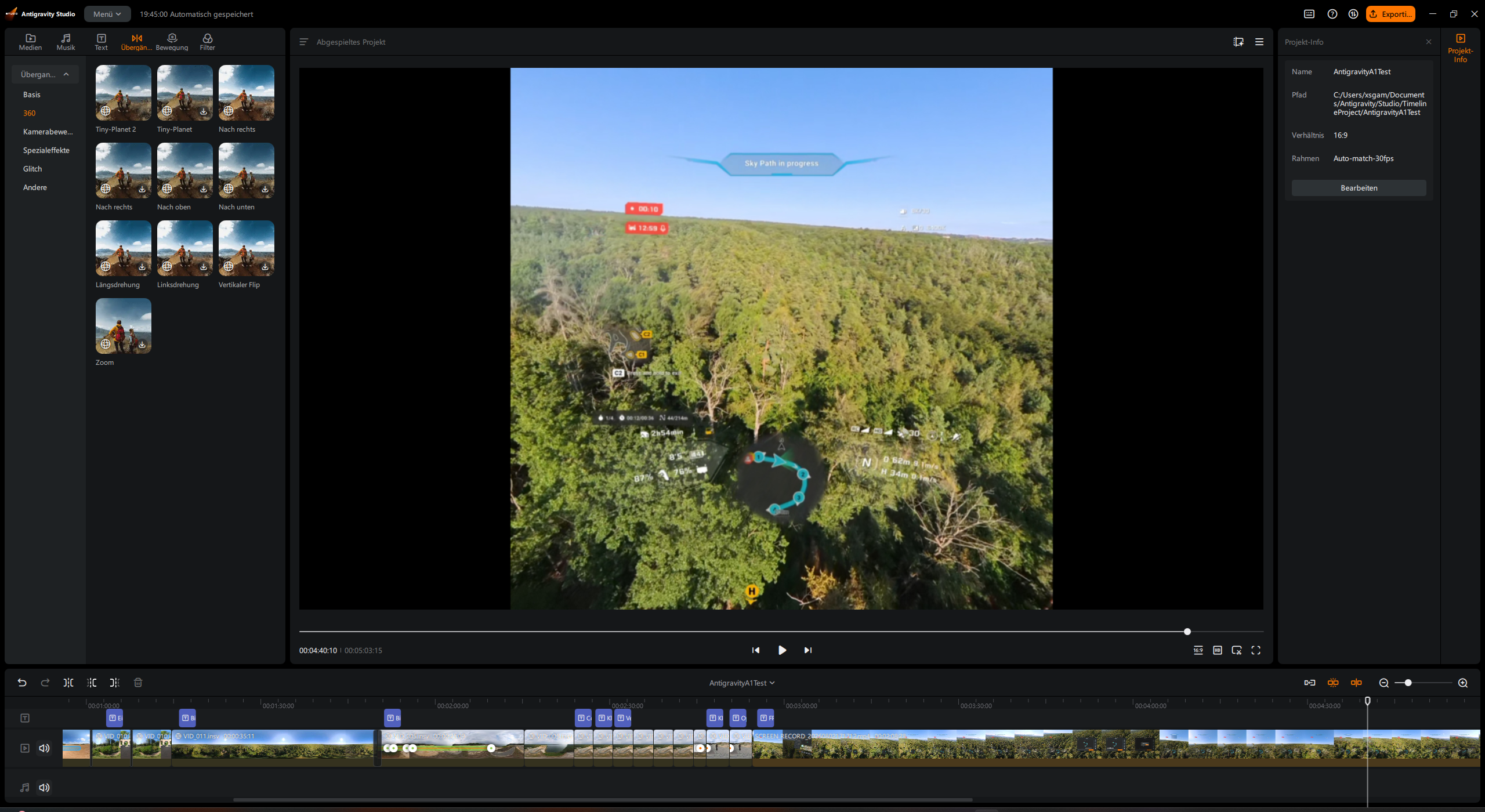Enter fullscreen preview mode

pos(1256,650)
